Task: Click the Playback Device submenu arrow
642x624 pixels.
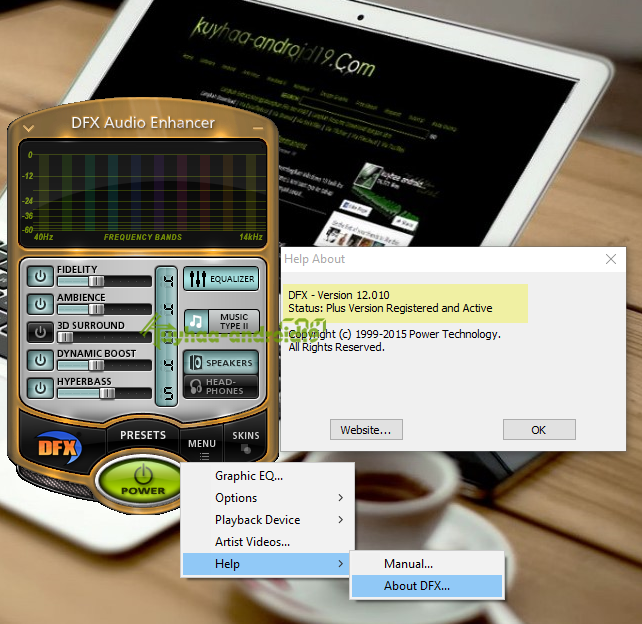Action: point(341,520)
